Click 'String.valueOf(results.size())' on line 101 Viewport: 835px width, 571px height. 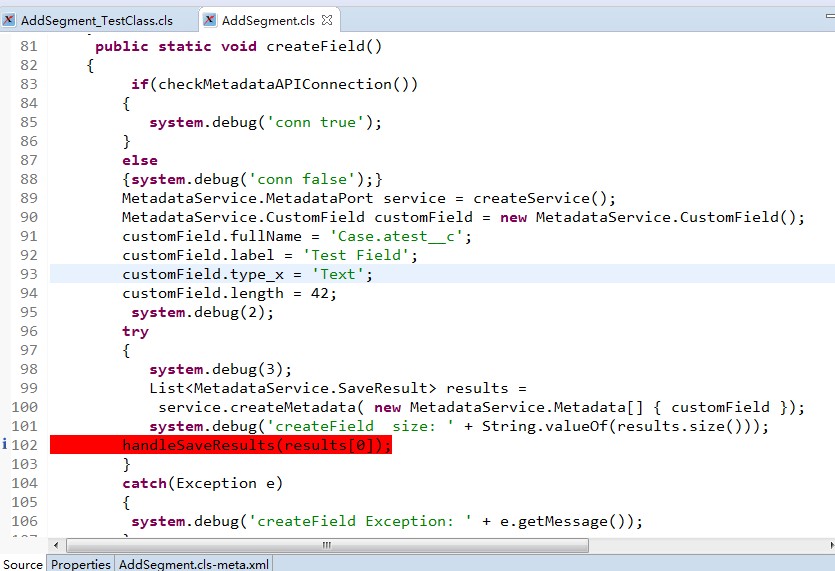(620, 426)
